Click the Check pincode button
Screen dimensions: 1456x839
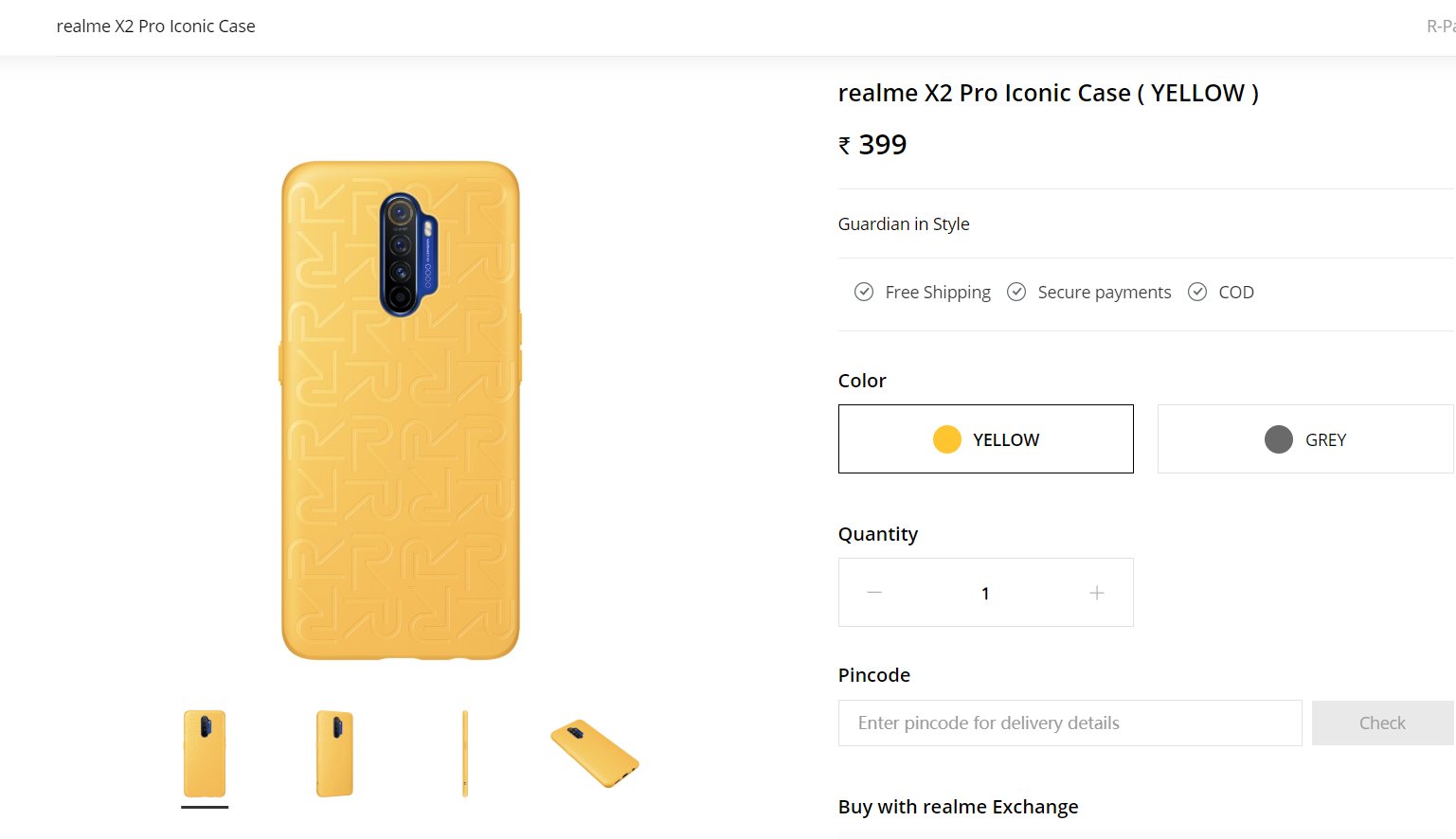click(1383, 723)
